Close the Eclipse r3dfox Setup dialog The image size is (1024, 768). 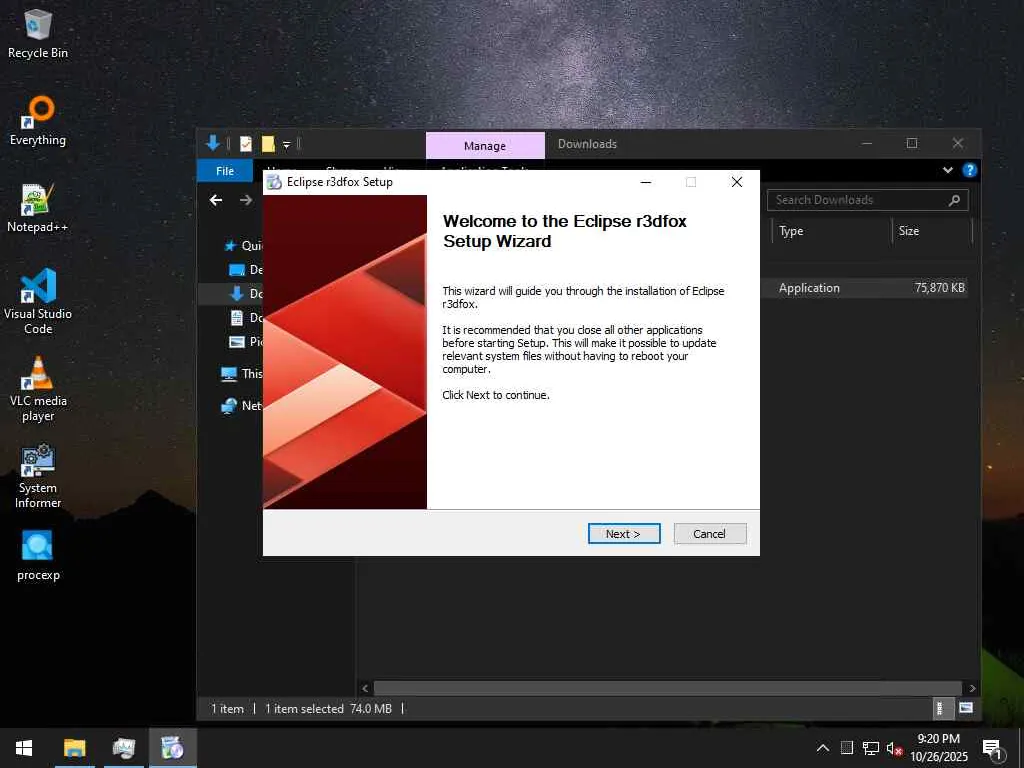[737, 182]
